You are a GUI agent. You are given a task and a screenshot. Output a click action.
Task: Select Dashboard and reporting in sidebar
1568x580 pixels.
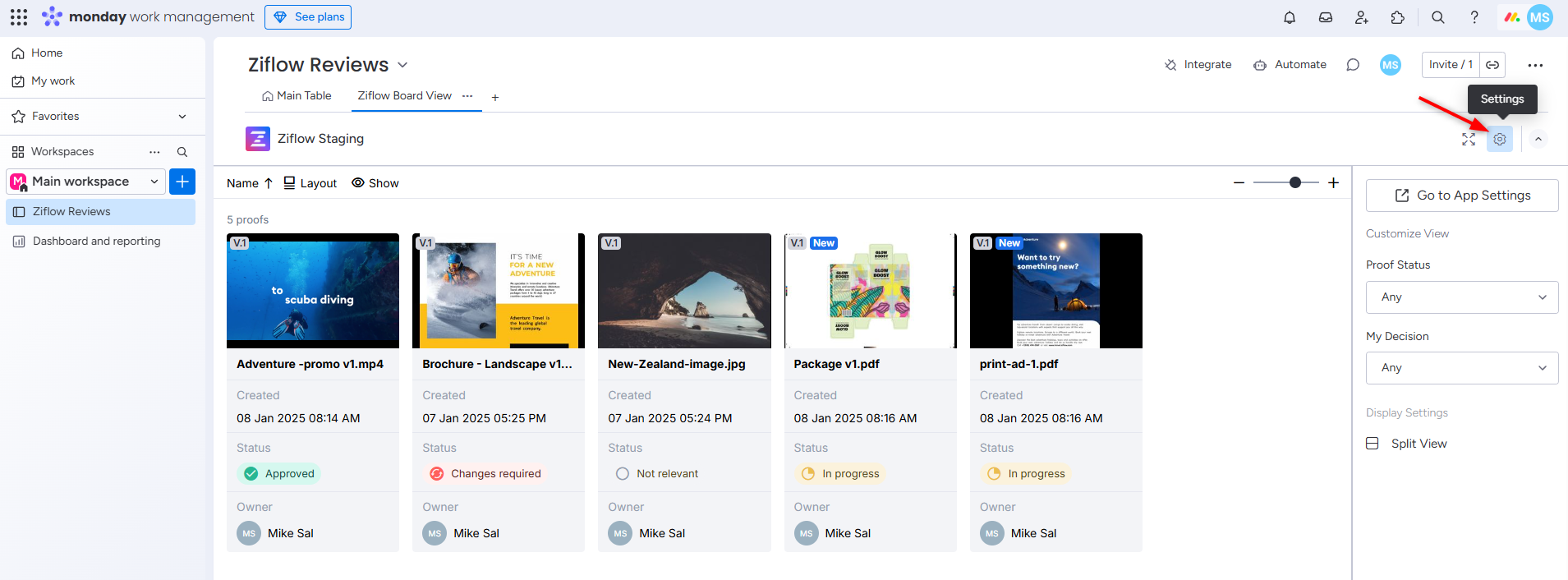[96, 242]
